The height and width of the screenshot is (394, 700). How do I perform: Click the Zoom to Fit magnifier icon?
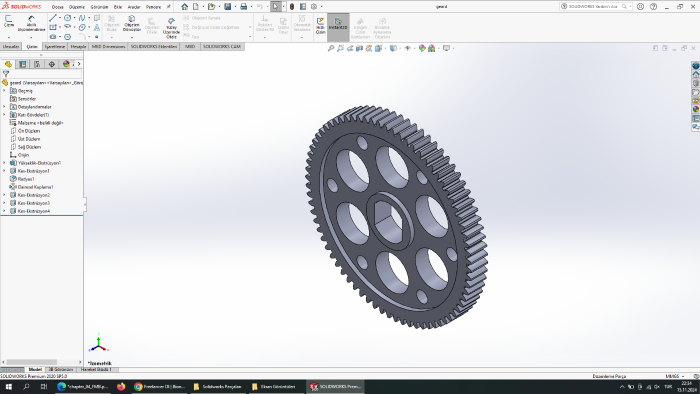pos(331,48)
